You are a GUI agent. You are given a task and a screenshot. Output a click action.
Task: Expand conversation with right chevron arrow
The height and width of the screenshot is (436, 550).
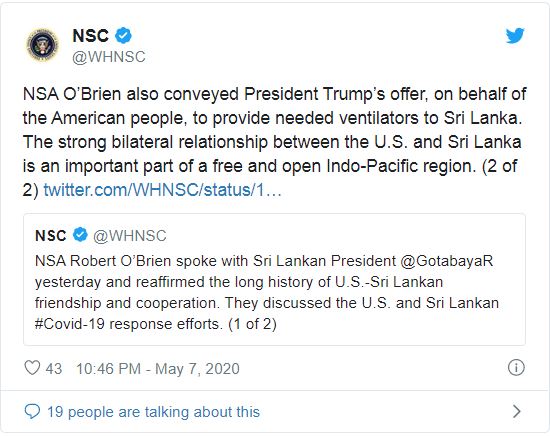coord(516,411)
